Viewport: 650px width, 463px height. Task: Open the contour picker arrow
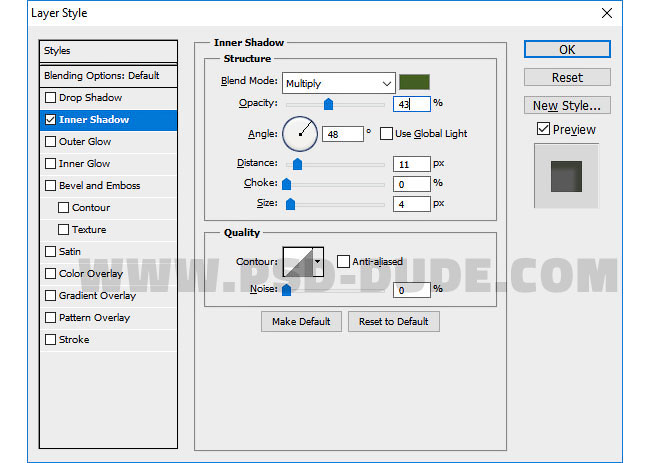[318, 262]
